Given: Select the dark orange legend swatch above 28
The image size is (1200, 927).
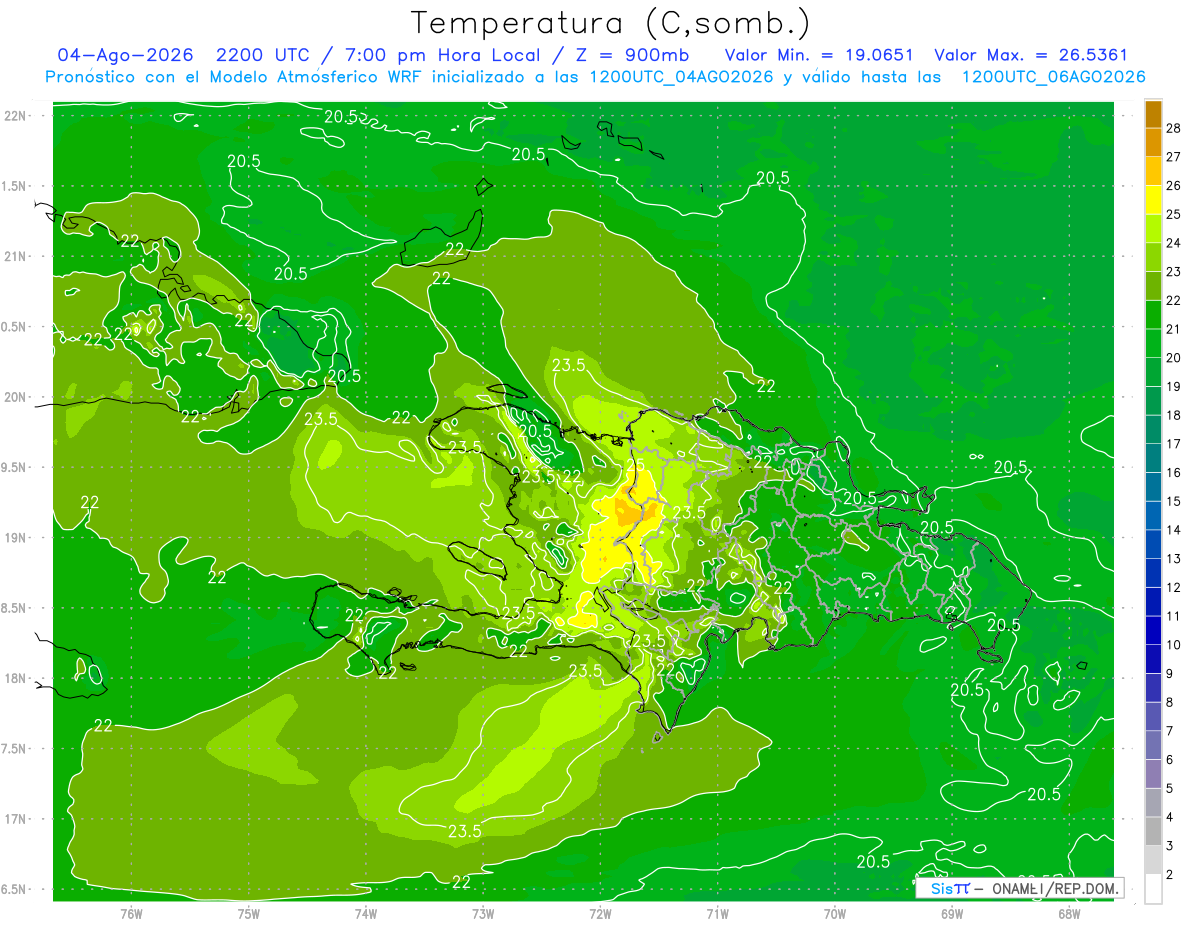Looking at the screenshot, I should click(x=1153, y=114).
